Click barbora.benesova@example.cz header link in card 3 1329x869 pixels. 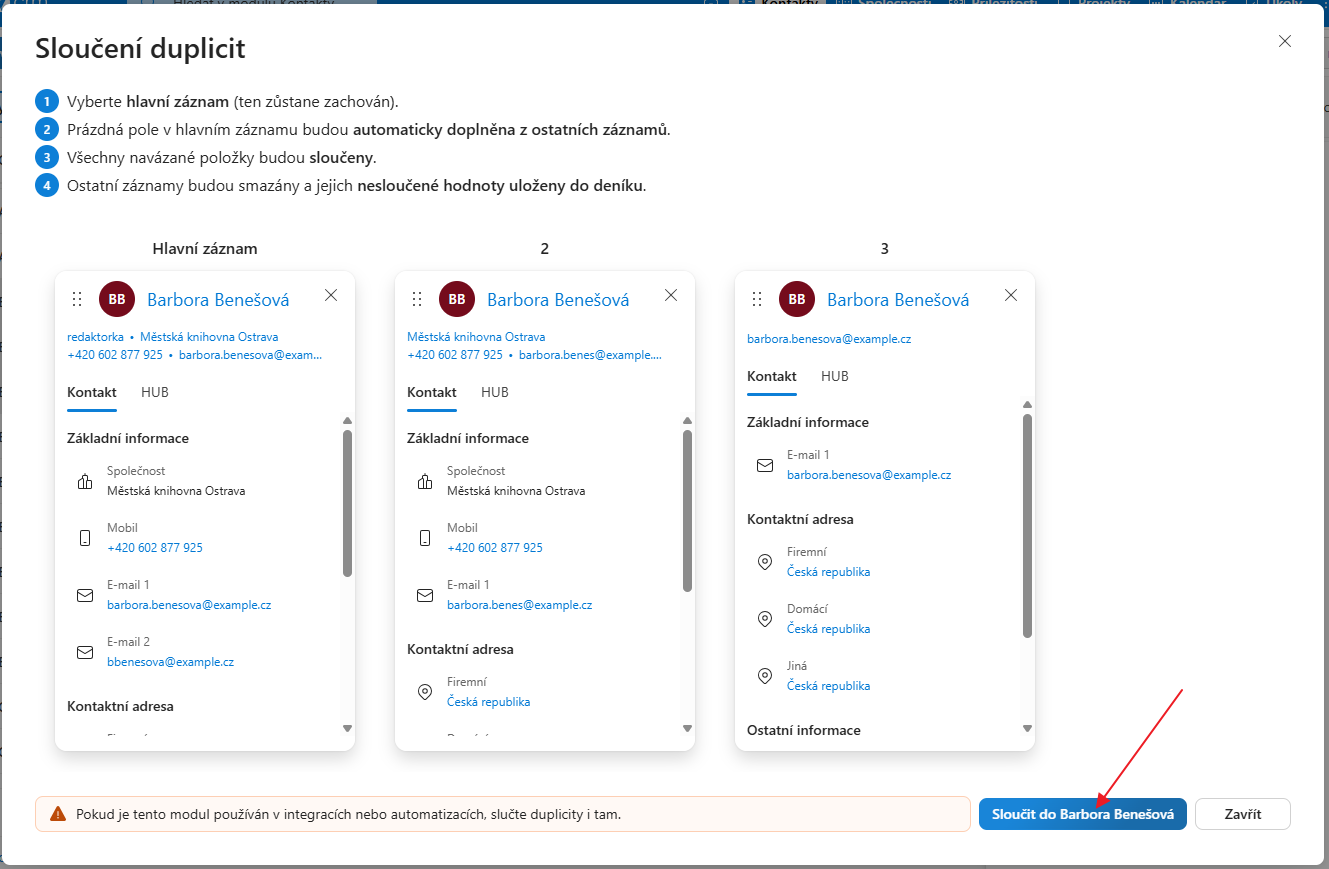829,339
